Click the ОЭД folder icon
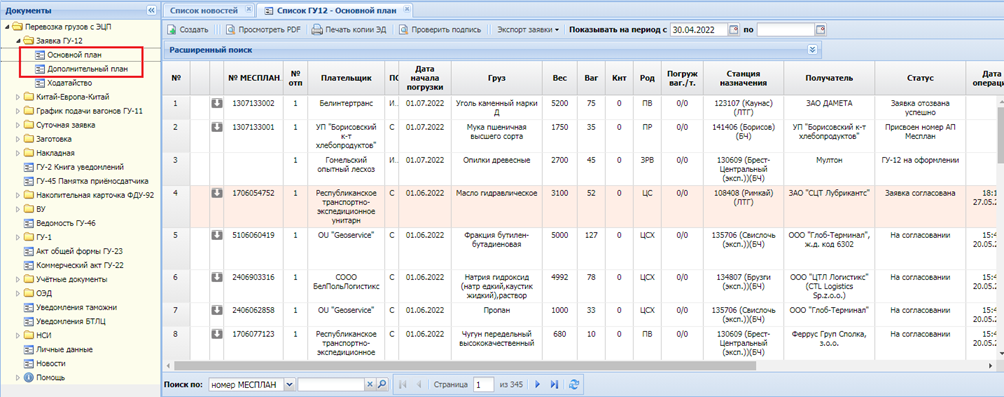This screenshot has height=397, width=1004. click(x=28, y=293)
